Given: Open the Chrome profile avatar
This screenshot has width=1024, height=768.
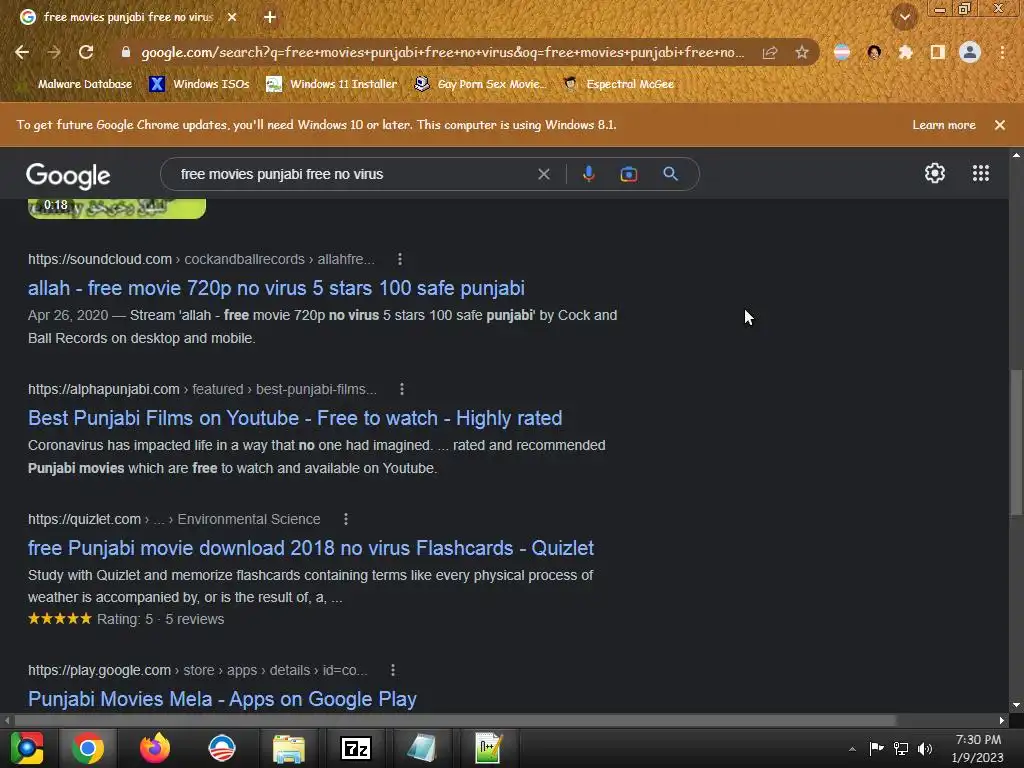Looking at the screenshot, I should (970, 52).
